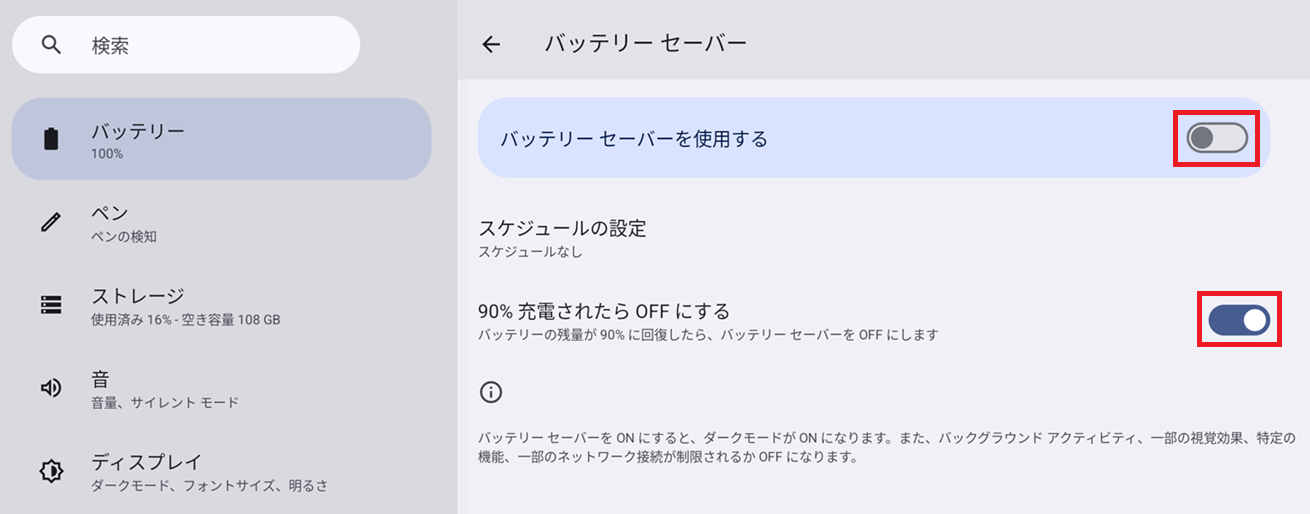
Task: Click the sound speaker icon
Action: [51, 388]
